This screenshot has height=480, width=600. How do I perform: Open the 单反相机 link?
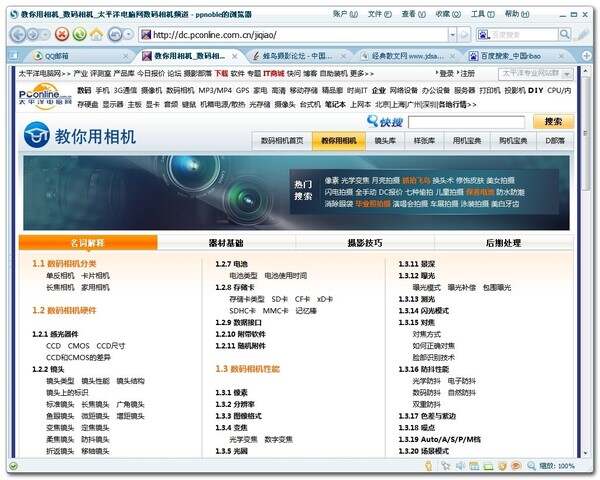click(x=60, y=276)
